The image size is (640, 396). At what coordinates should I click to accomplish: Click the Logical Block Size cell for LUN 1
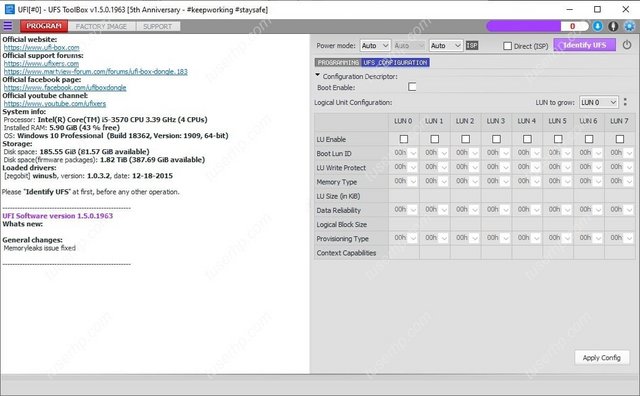pos(435,225)
